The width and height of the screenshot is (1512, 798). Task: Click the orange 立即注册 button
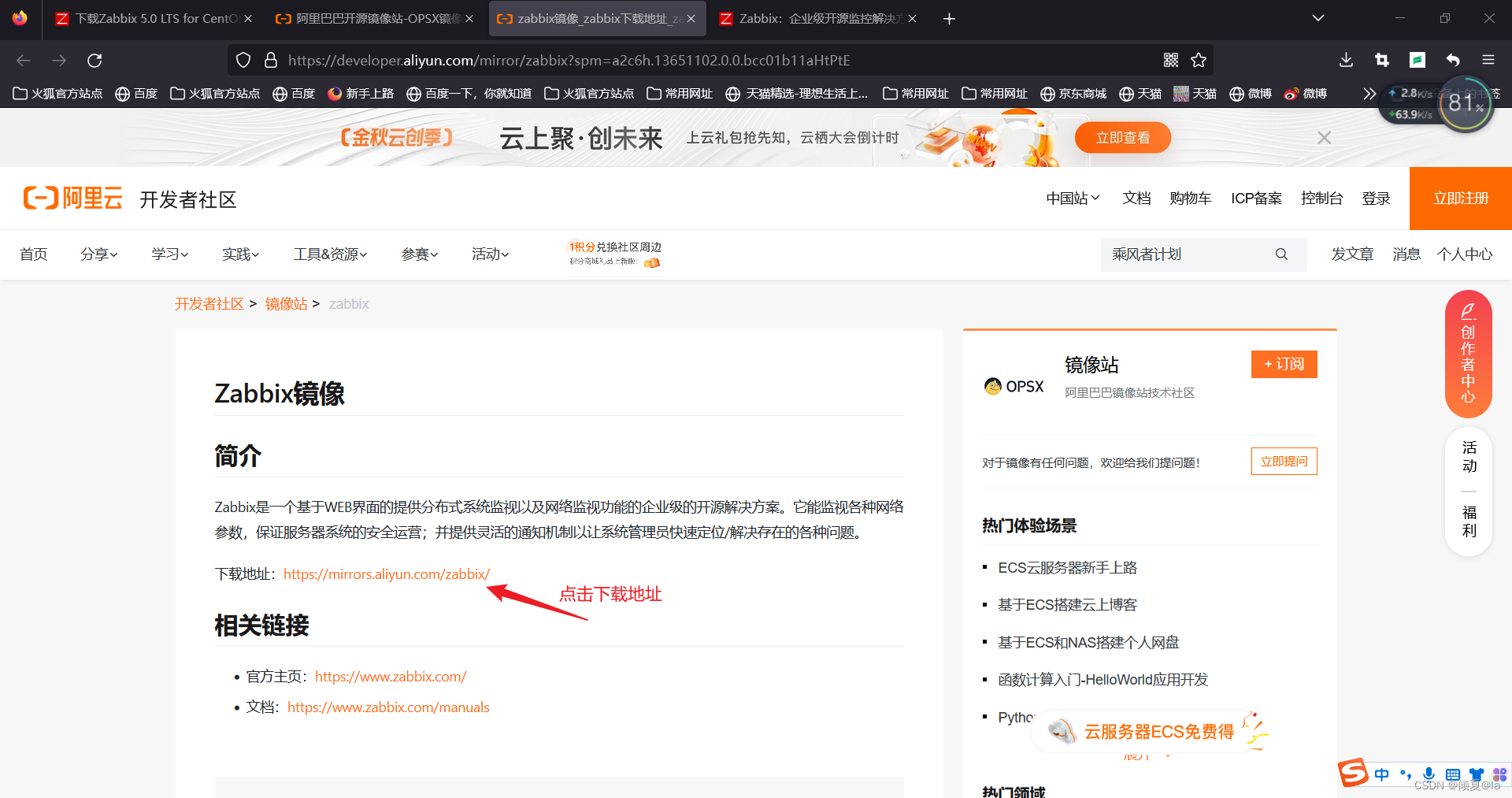pos(1461,199)
